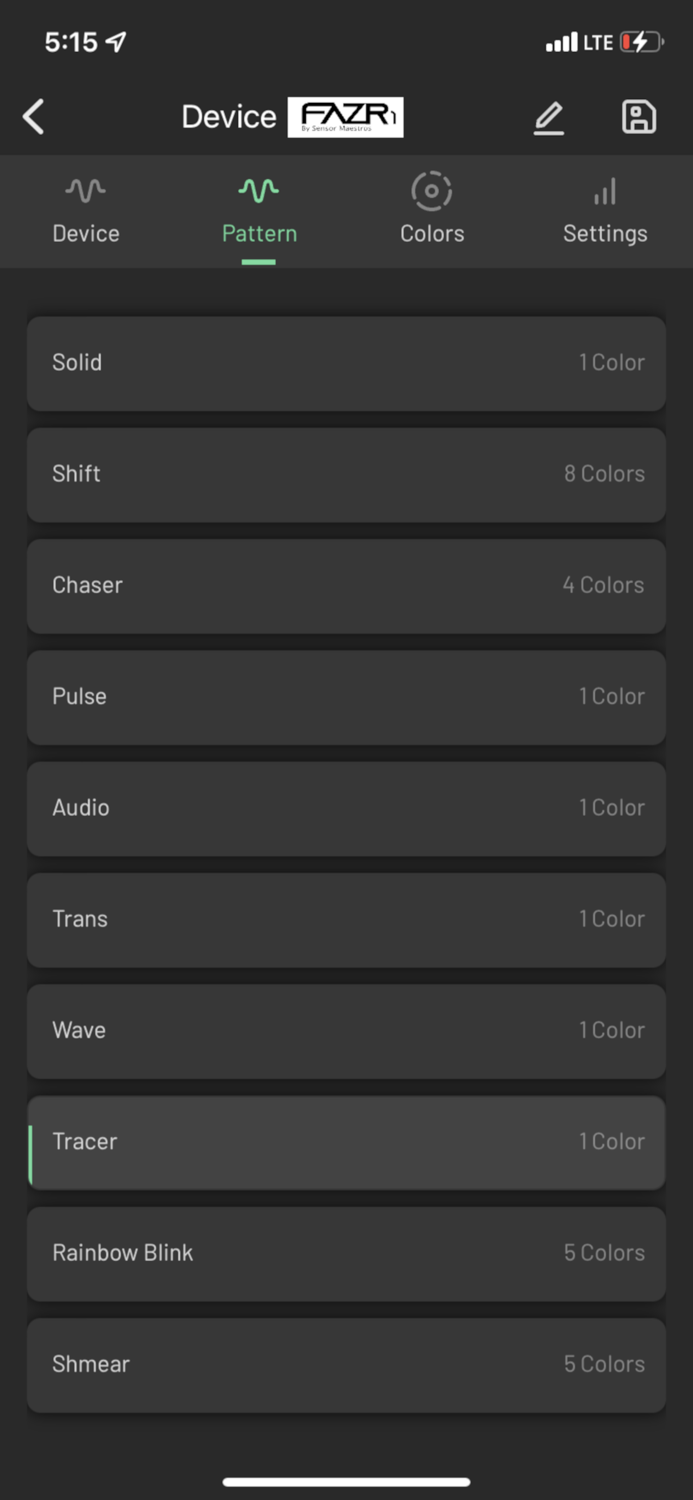Choose the Shift pattern with 8 colors
This screenshot has height=1500, width=693.
point(346,474)
